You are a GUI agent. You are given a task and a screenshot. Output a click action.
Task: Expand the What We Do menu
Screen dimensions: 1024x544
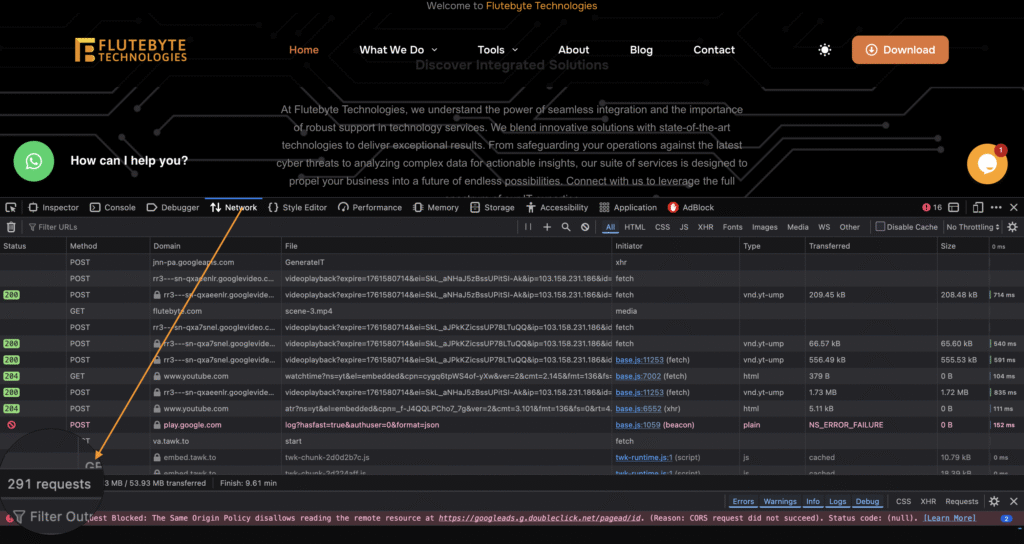(x=397, y=50)
